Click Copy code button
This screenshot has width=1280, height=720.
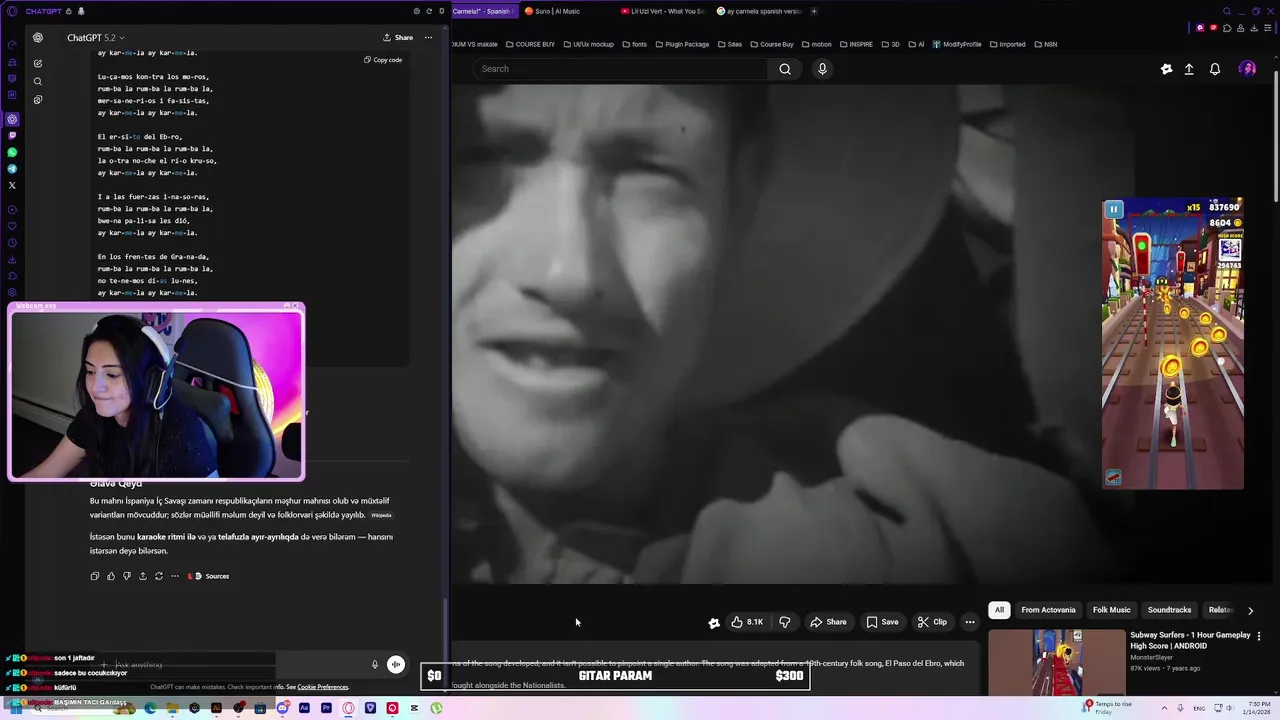383,60
